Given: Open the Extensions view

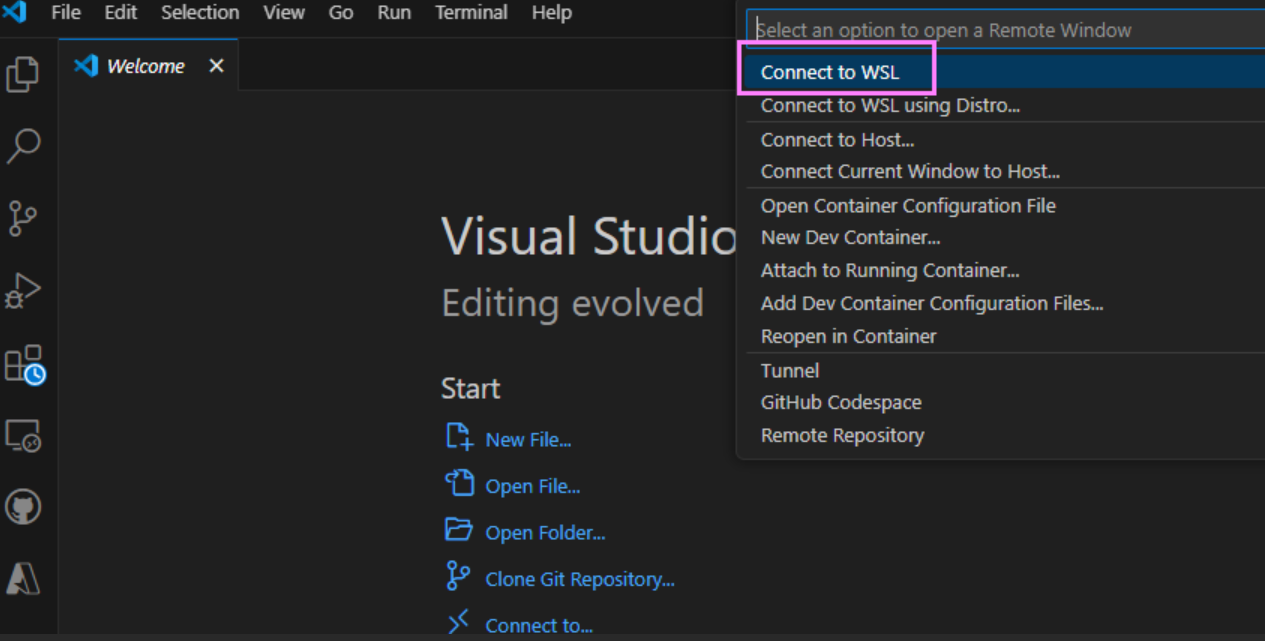Looking at the screenshot, I should tap(24, 364).
